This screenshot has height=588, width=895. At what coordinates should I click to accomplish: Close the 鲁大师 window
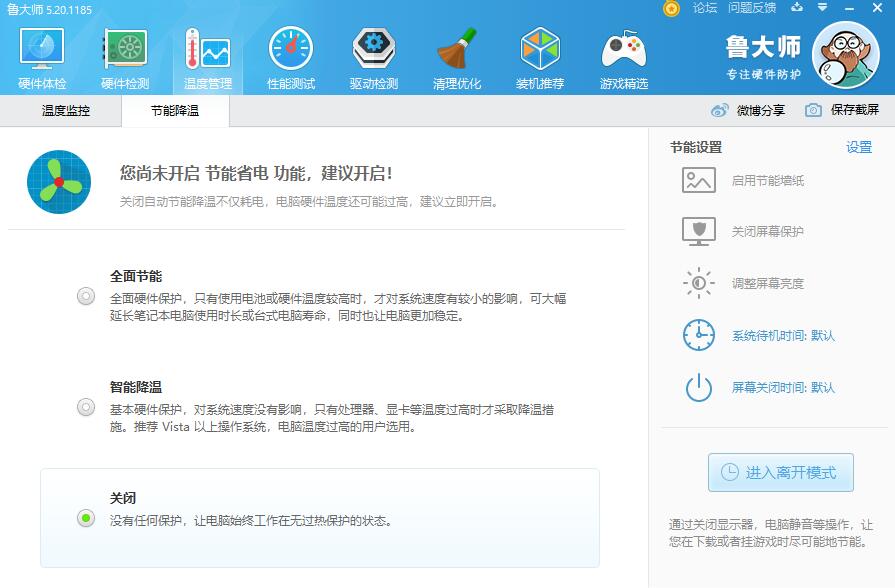tap(877, 8)
